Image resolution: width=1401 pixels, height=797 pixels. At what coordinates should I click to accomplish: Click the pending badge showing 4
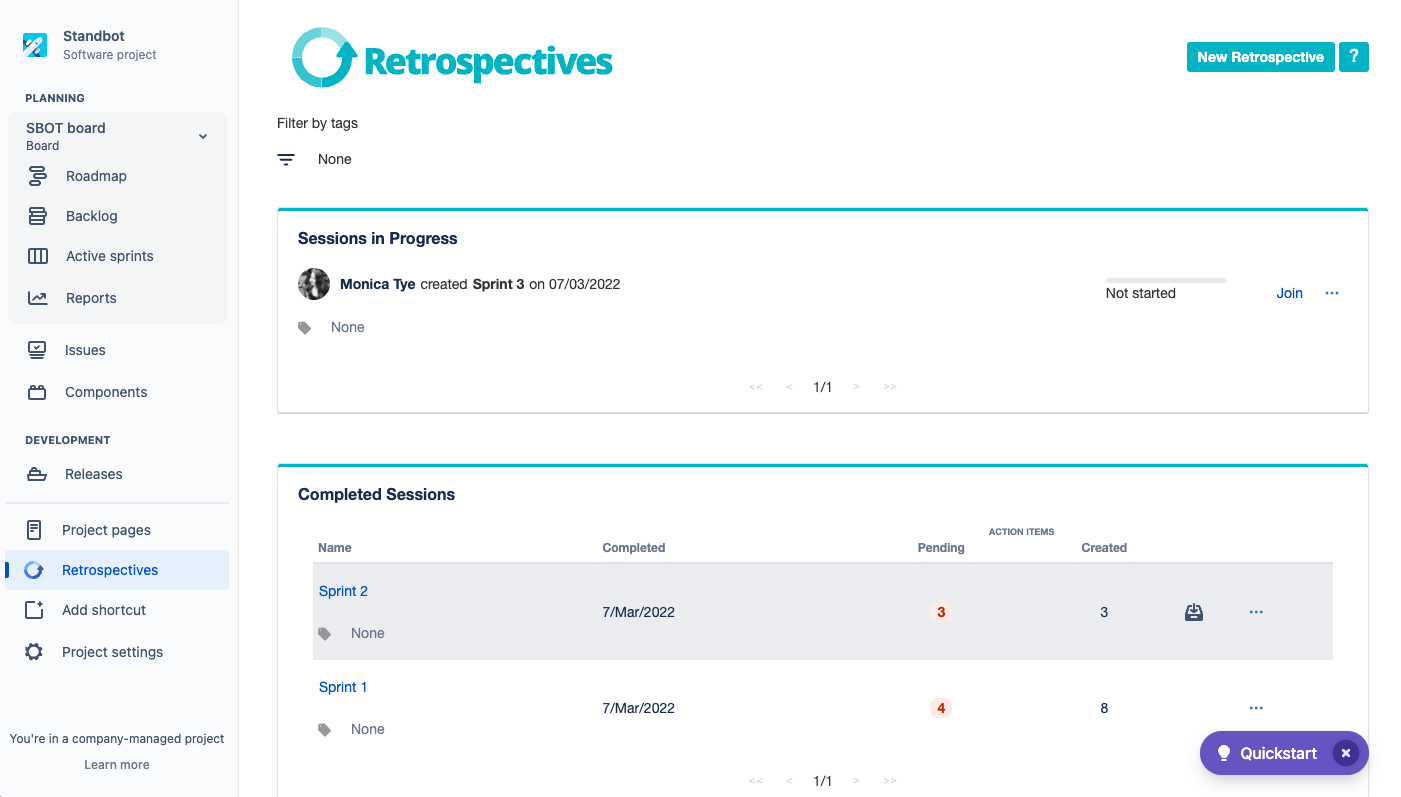tap(940, 708)
